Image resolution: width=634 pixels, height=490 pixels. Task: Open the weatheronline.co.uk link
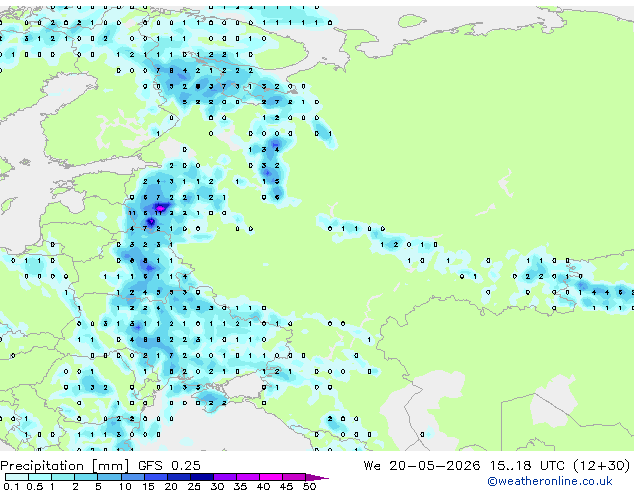(550, 481)
